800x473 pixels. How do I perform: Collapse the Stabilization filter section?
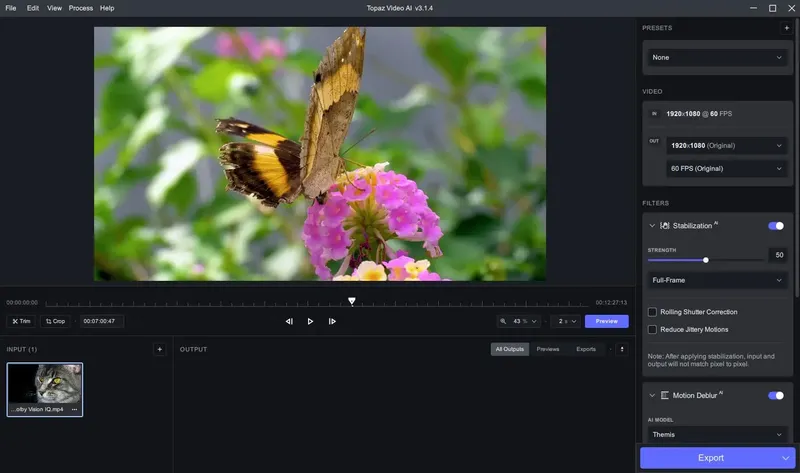[652, 226]
